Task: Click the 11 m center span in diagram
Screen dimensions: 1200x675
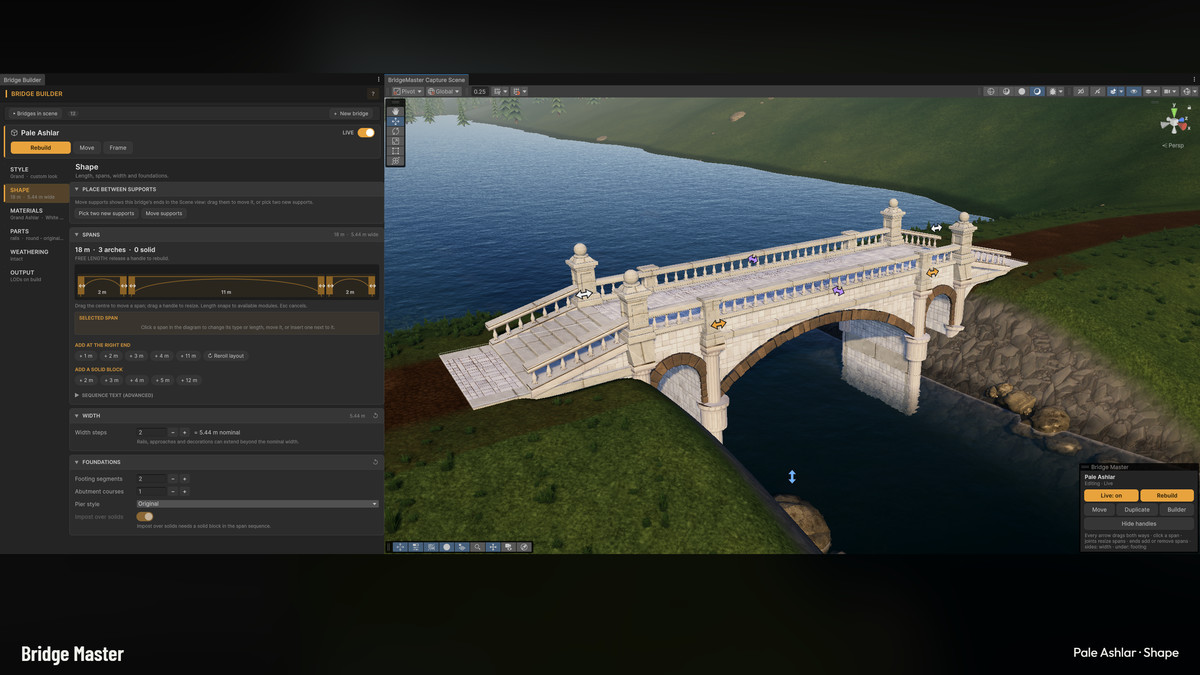Action: coord(225,285)
